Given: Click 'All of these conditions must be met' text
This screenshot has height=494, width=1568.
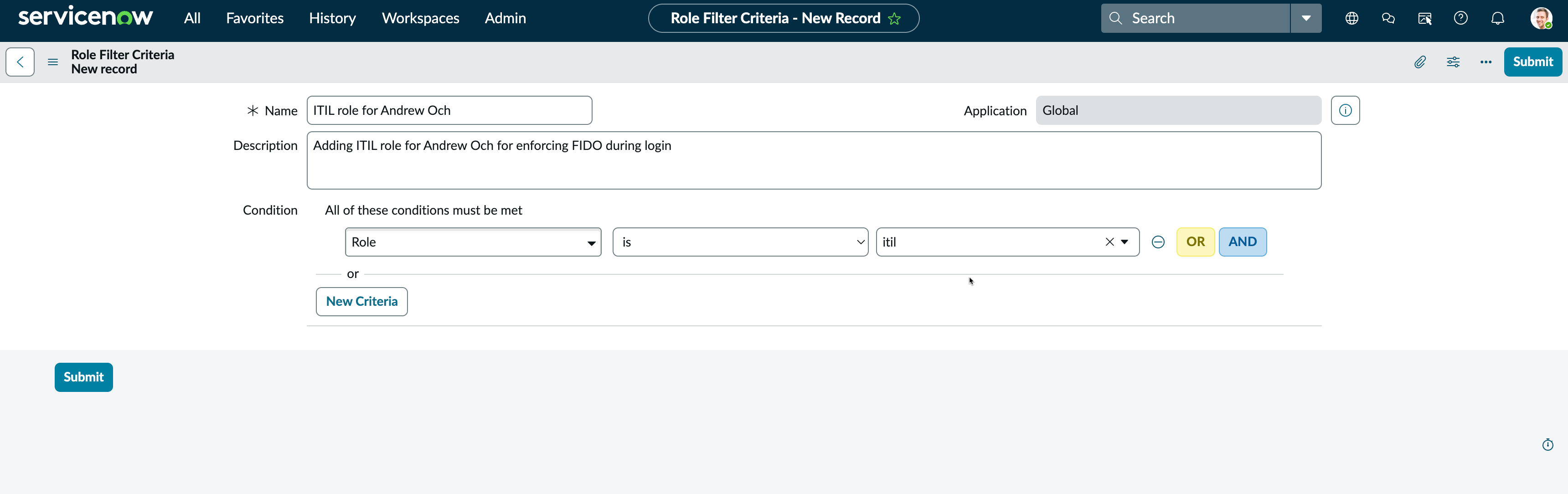Looking at the screenshot, I should tap(423, 210).
